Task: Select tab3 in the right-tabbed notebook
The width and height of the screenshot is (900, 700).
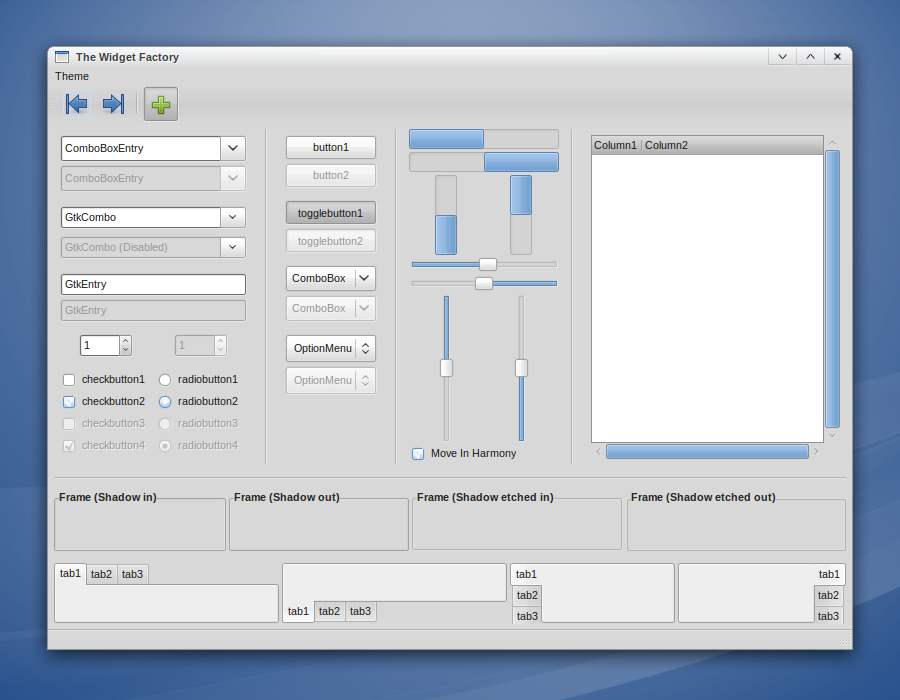Action: [828, 616]
